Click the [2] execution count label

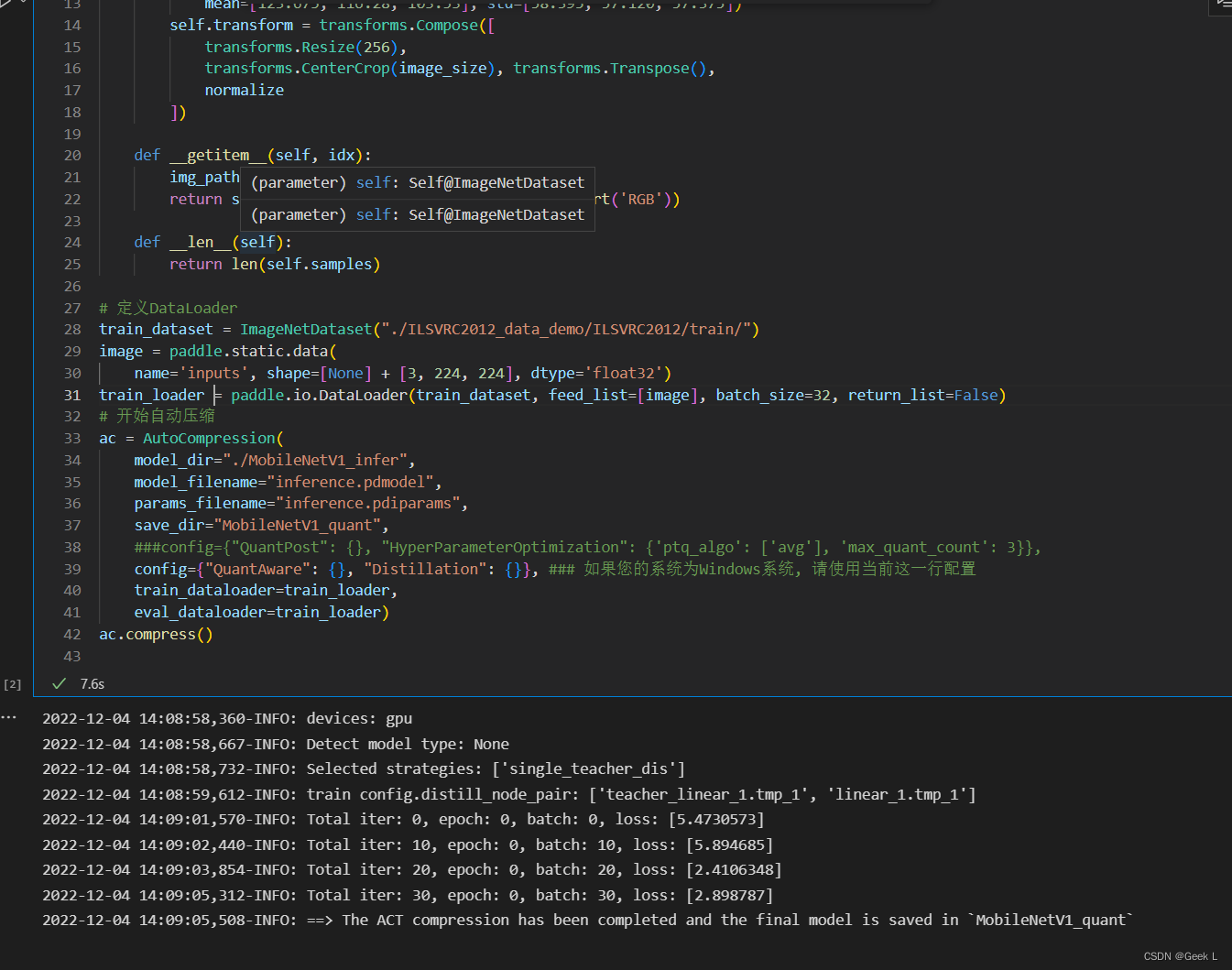coord(12,684)
